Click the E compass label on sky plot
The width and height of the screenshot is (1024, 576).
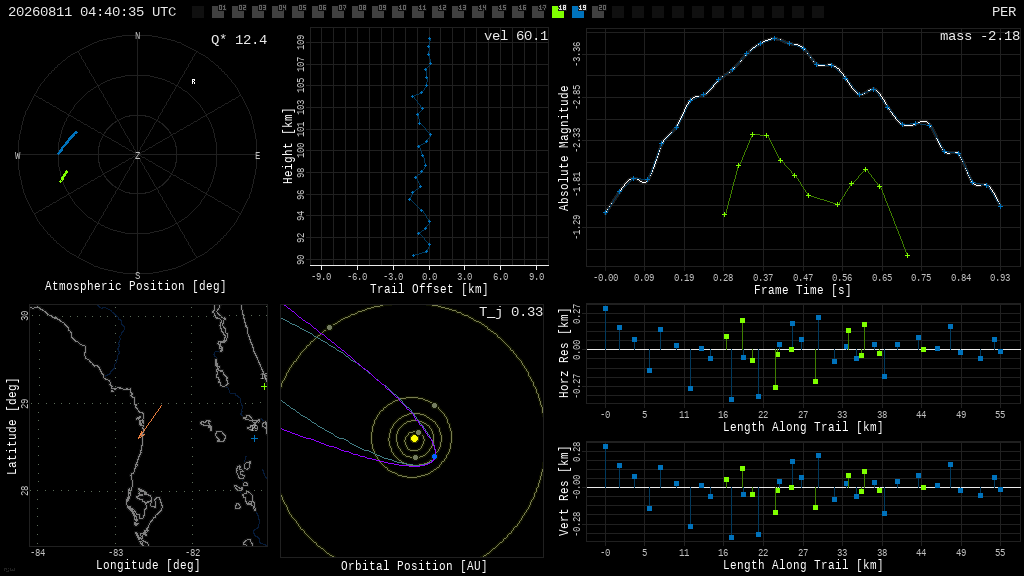(x=257, y=155)
